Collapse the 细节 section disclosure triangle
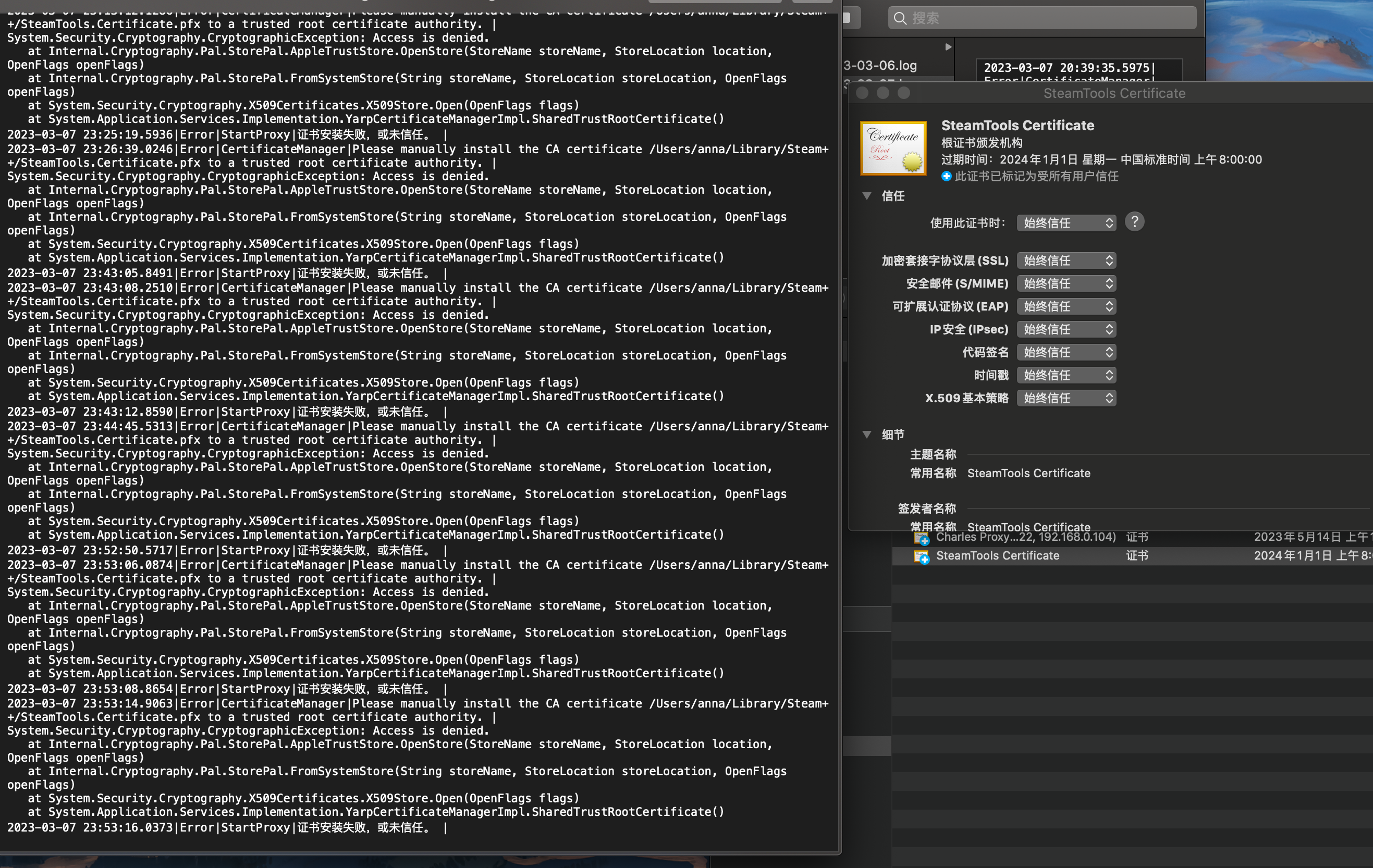The image size is (1373, 868). click(x=867, y=435)
